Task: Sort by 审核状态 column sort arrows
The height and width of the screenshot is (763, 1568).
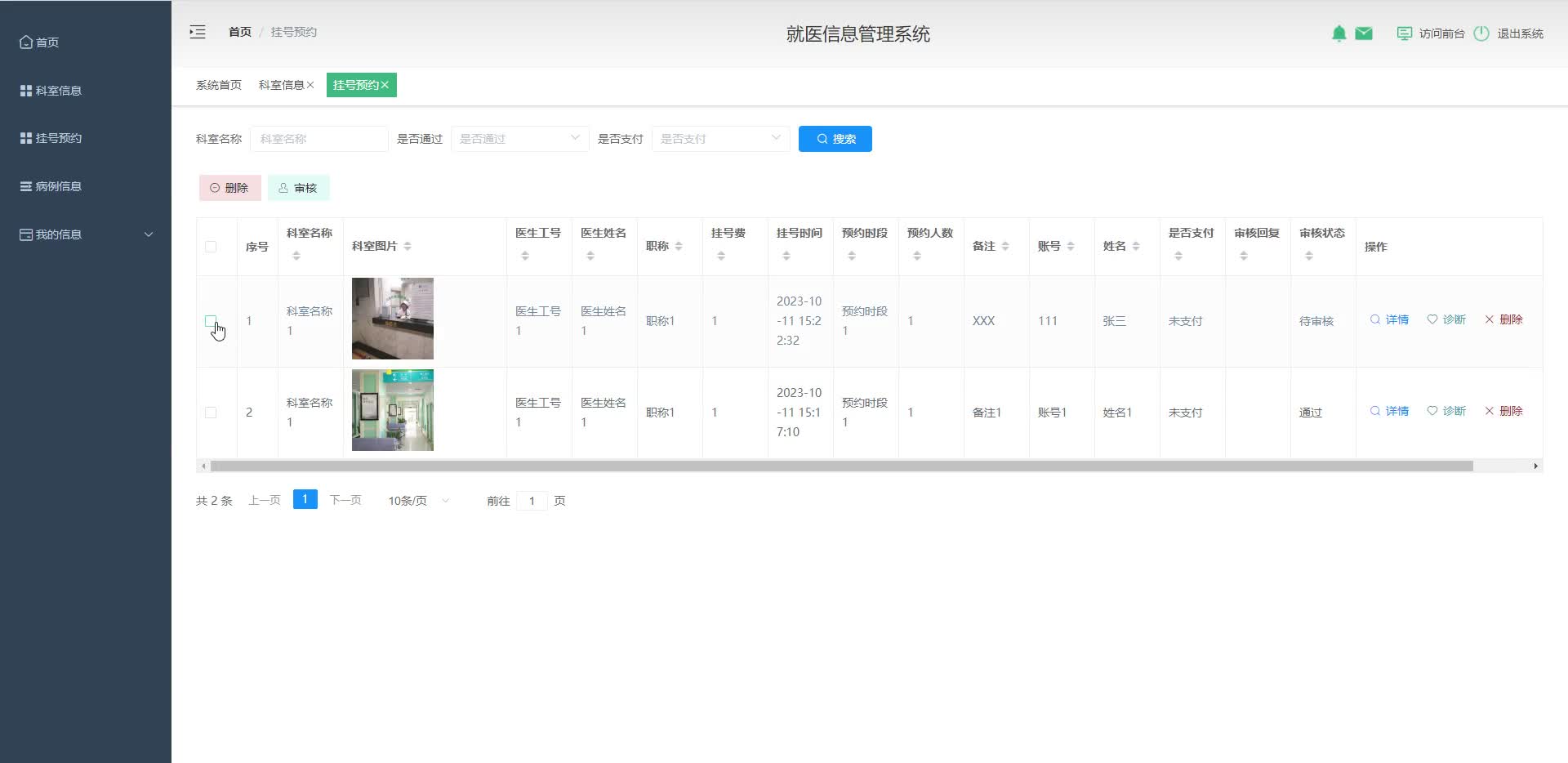Action: (x=1309, y=257)
